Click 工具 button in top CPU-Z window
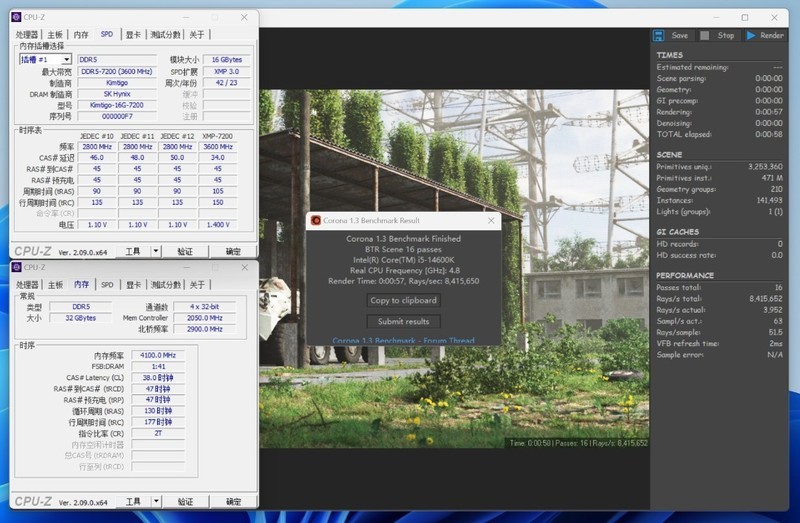The image size is (800, 523). point(133,251)
